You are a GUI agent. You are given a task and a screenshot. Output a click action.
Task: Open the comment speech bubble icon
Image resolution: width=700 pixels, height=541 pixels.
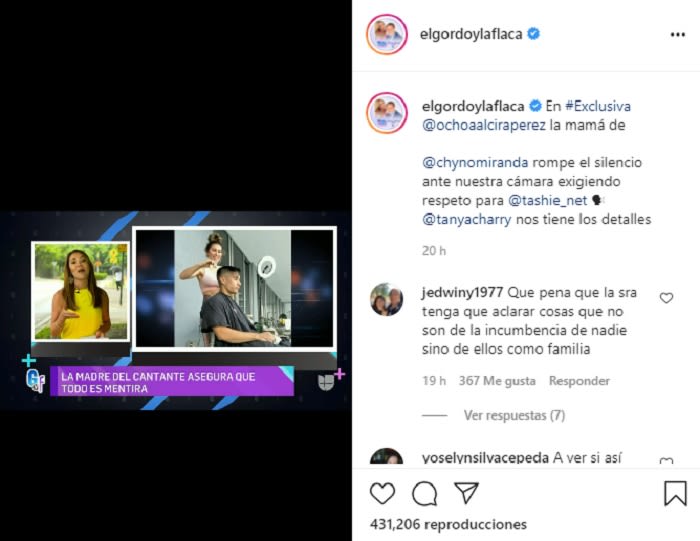(x=425, y=493)
